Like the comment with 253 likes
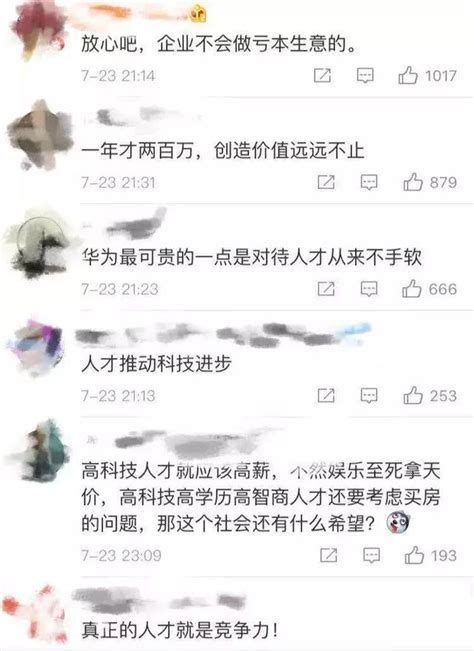474x651 pixels. pyautogui.click(x=413, y=395)
